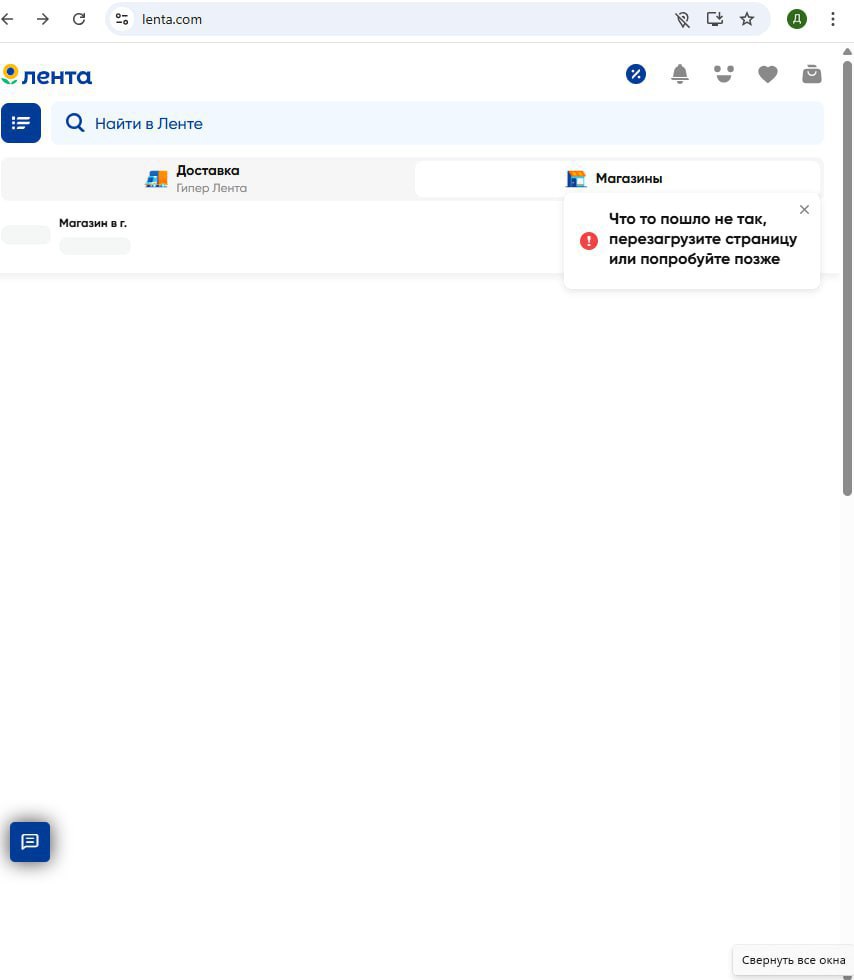Select the Магазины tab
Image resolution: width=854 pixels, height=980 pixels.
pos(617,179)
